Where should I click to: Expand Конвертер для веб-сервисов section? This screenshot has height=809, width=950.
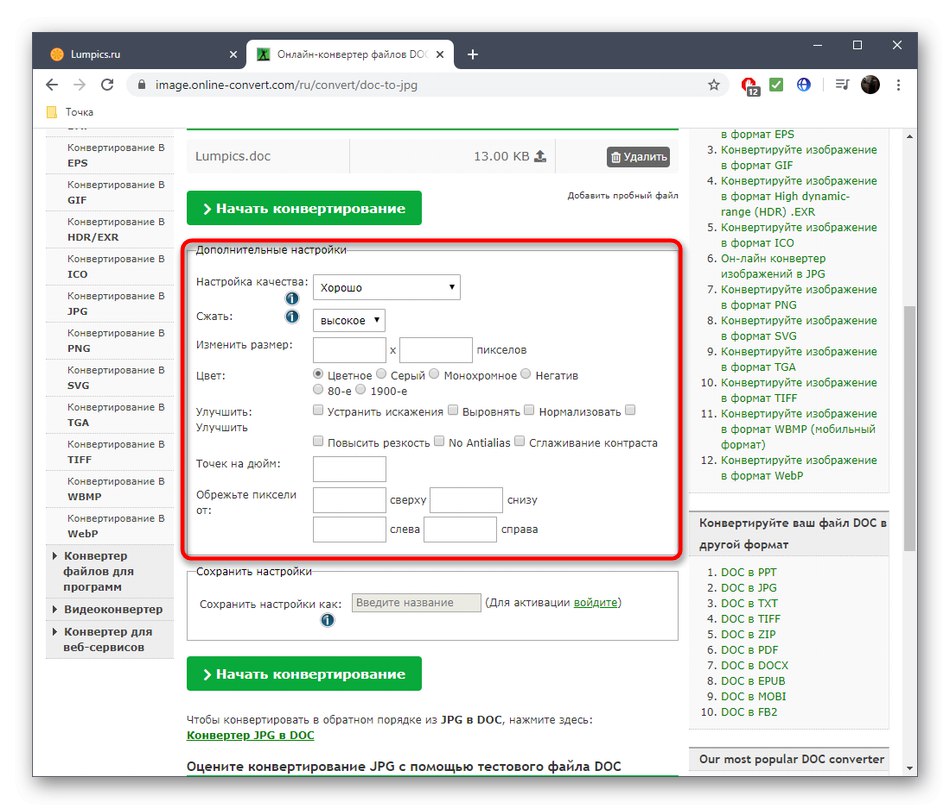tap(109, 639)
